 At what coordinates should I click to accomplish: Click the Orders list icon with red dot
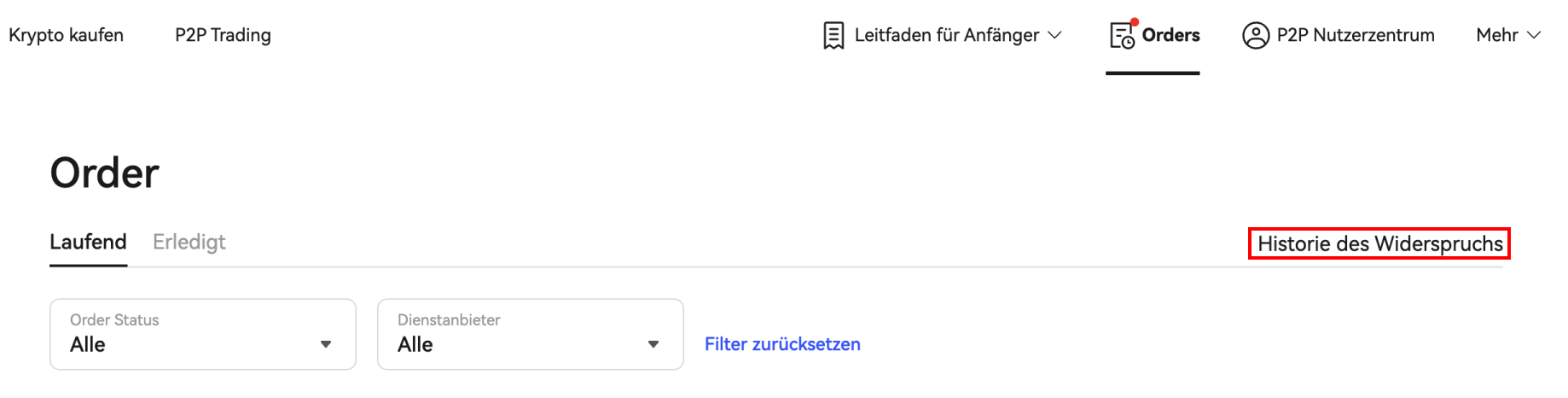point(1123,34)
